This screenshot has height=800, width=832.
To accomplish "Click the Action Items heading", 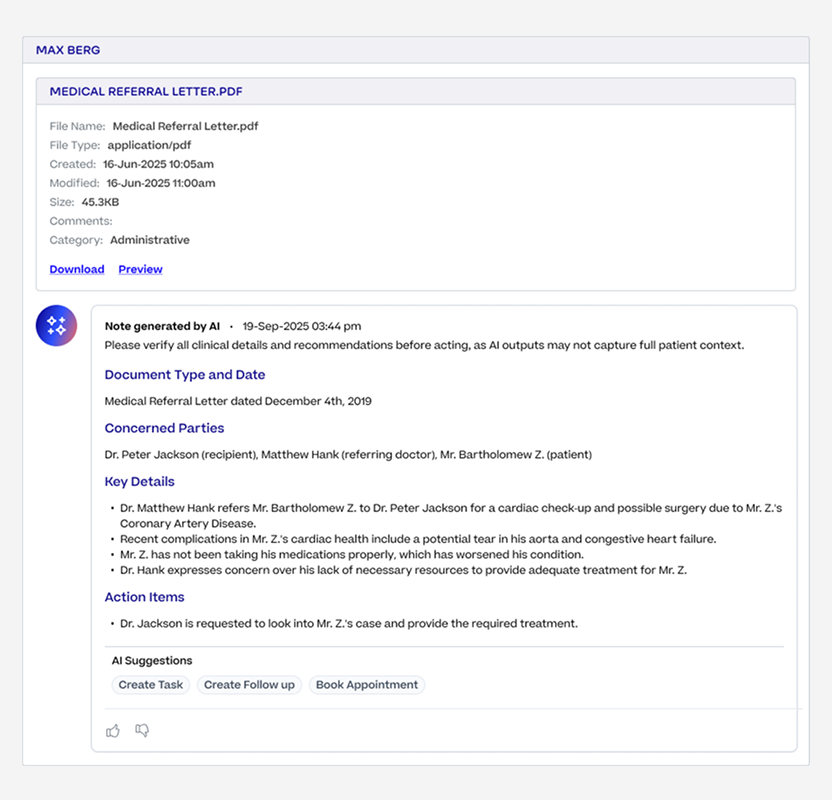I will tap(144, 597).
